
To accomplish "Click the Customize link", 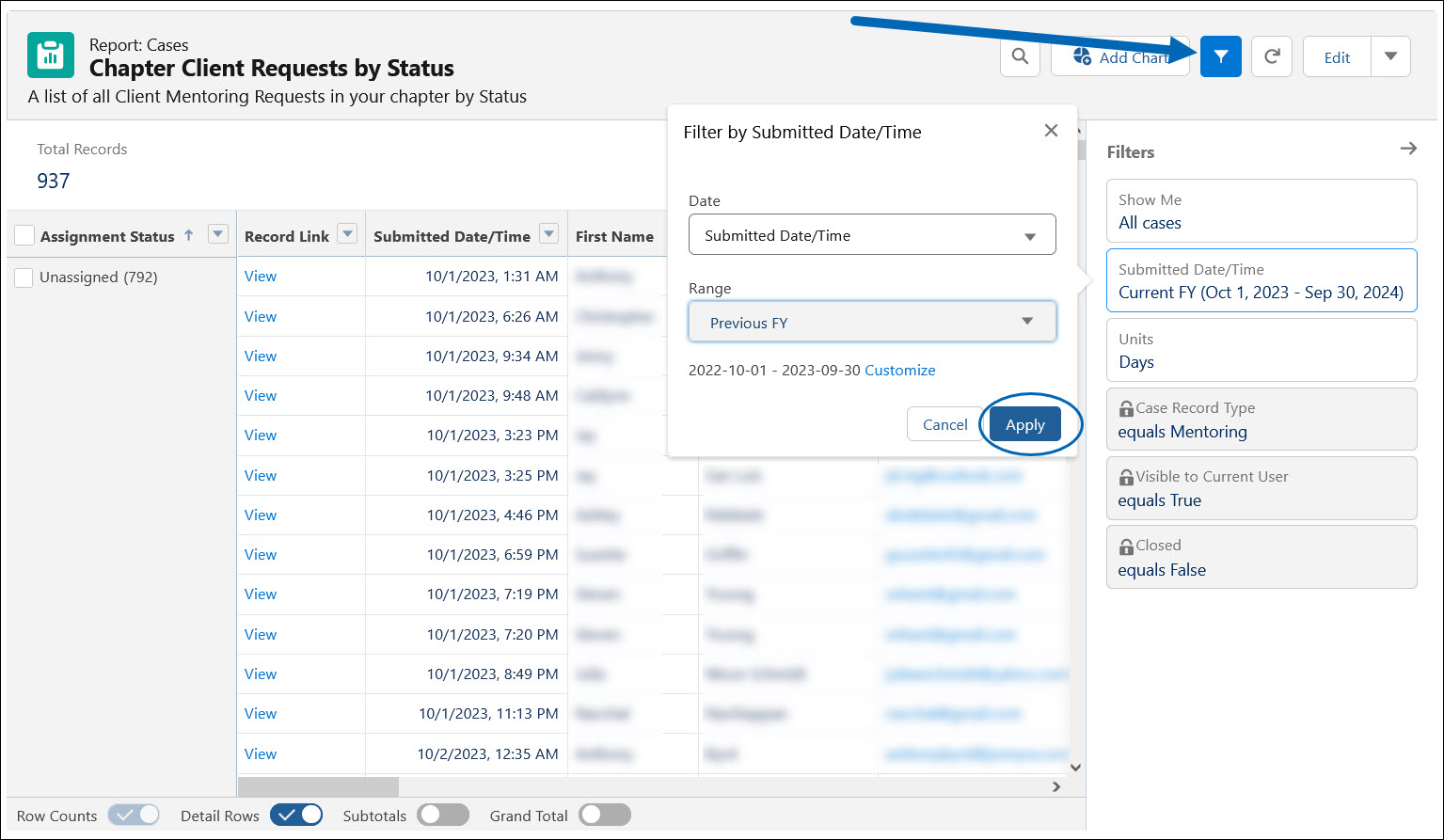I will 900,370.
